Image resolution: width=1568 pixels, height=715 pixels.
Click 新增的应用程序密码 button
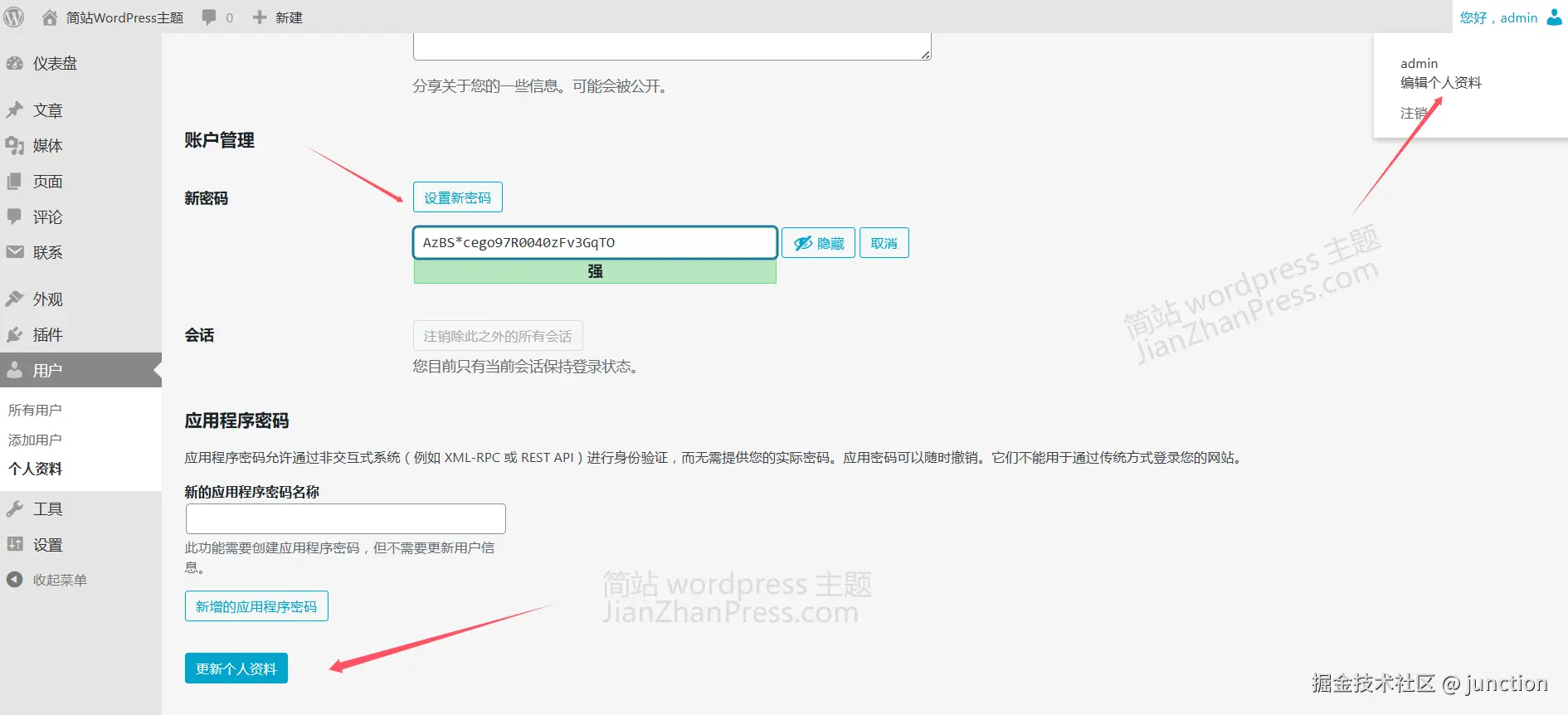pyautogui.click(x=256, y=606)
